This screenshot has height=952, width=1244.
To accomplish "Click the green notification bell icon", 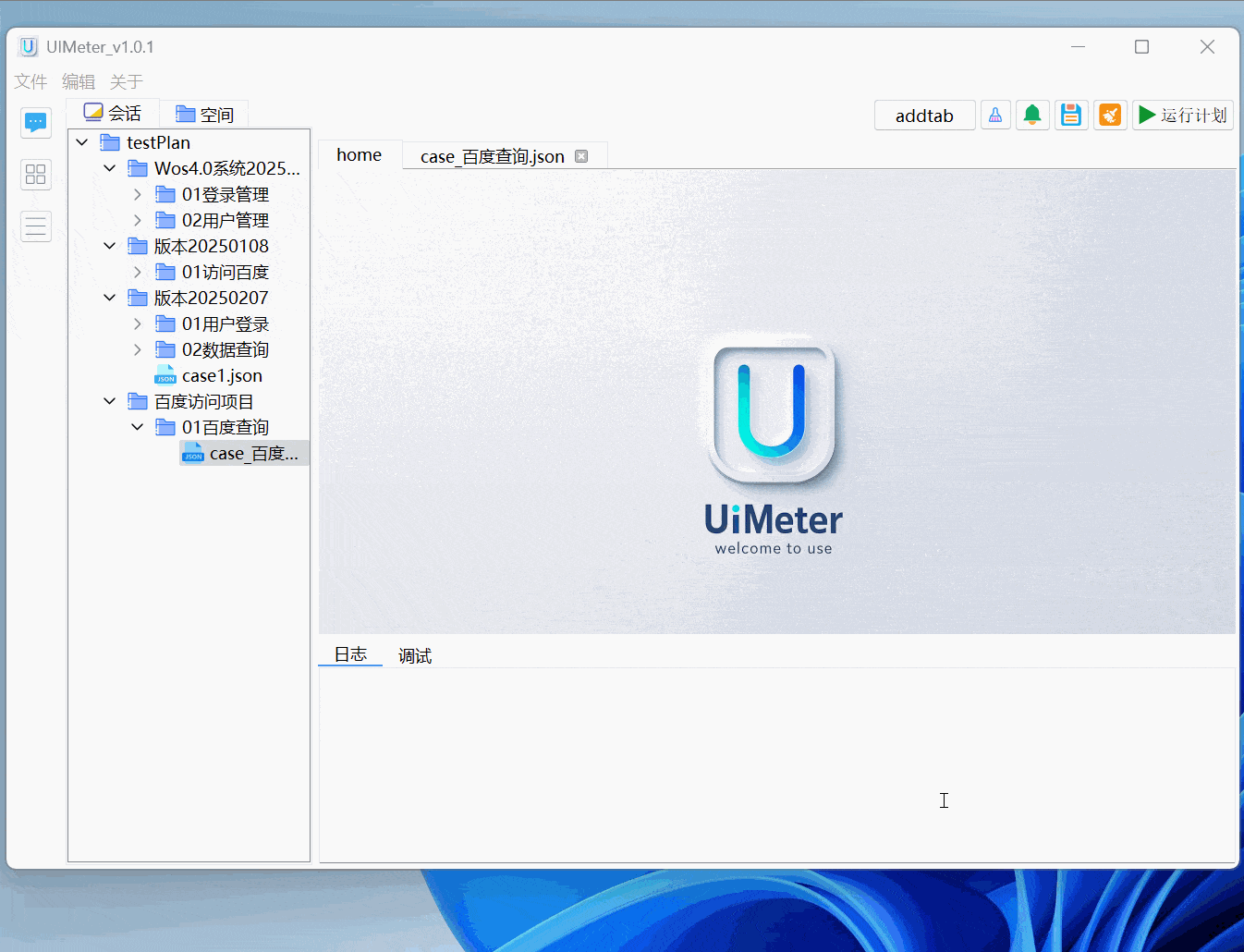I will [x=1032, y=115].
